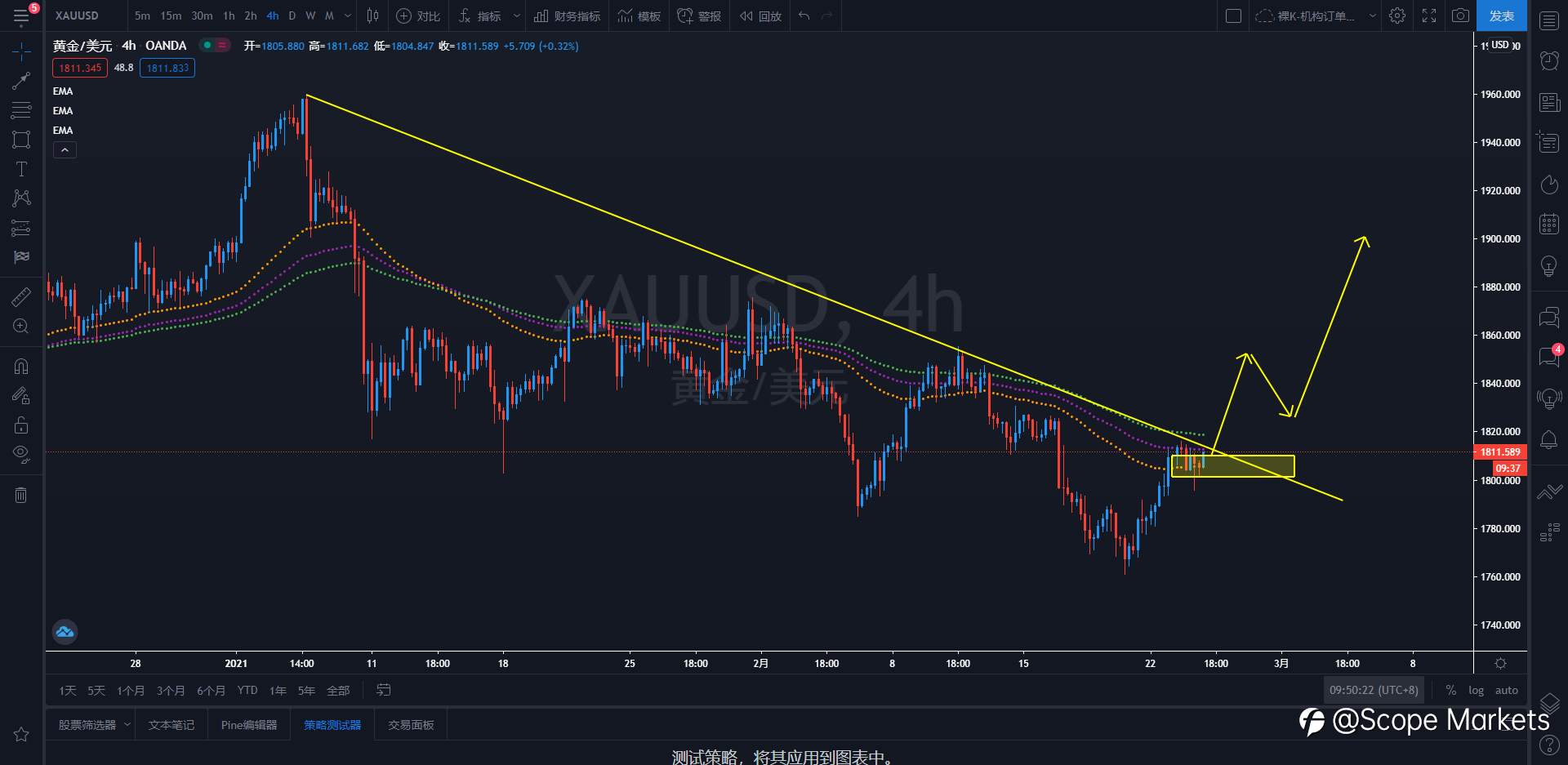The width and height of the screenshot is (1568, 765).
Task: Change the candlestick chart style
Action: (373, 16)
